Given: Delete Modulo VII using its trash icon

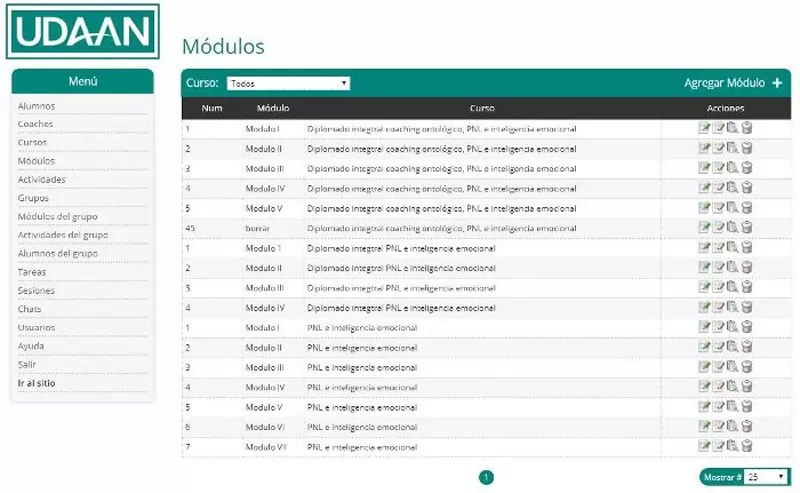Looking at the screenshot, I should coord(747,445).
